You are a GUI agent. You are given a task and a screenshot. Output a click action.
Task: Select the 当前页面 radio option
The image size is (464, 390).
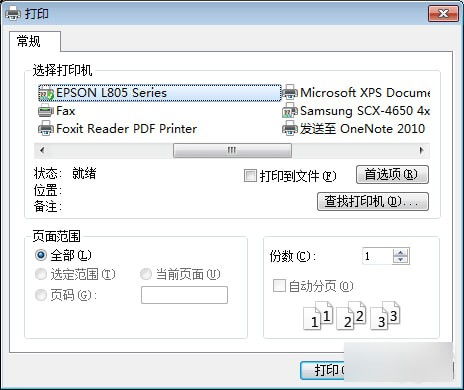point(146,274)
